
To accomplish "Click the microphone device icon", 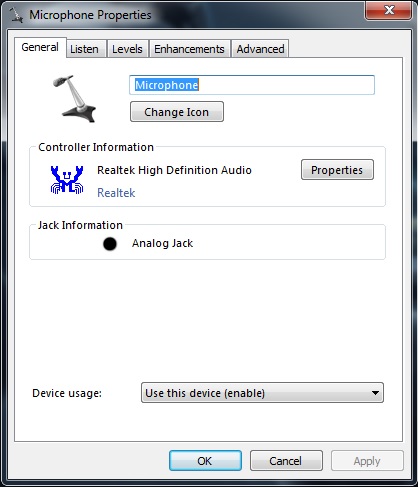I will click(75, 99).
